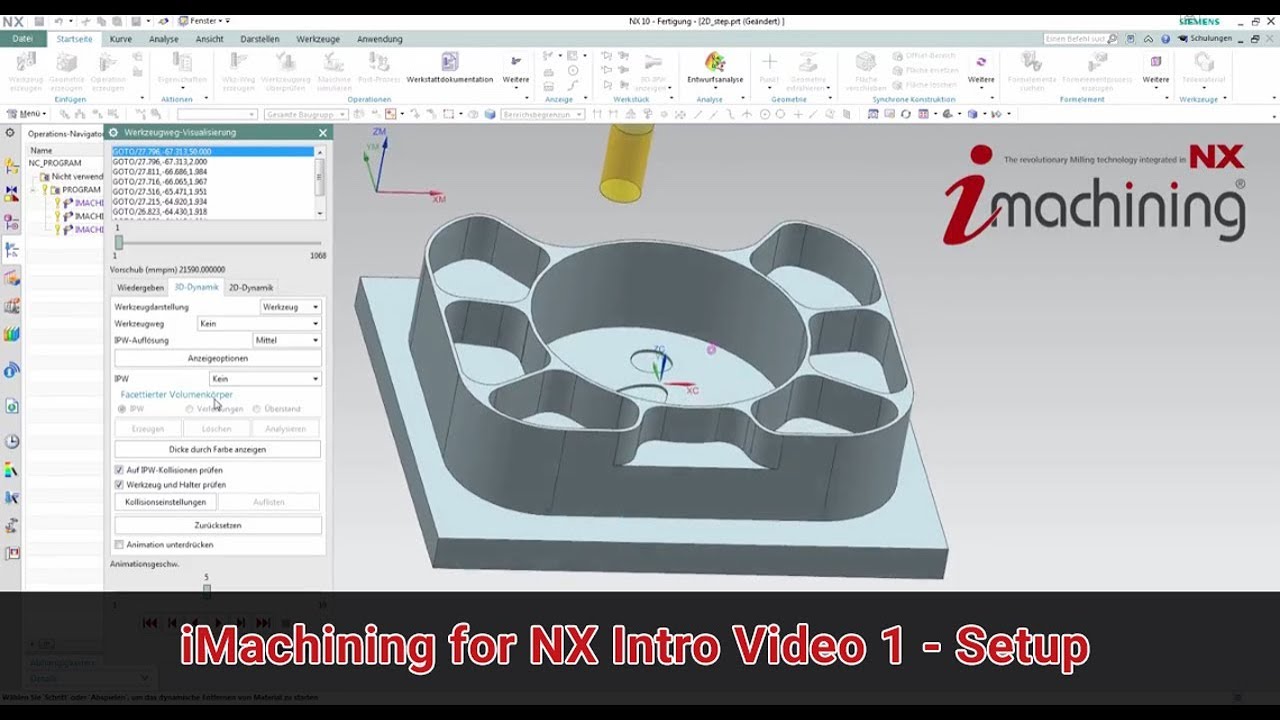Select line GOTO/27.811,-66.686,1.984
The width and height of the screenshot is (1280, 720).
click(160, 172)
